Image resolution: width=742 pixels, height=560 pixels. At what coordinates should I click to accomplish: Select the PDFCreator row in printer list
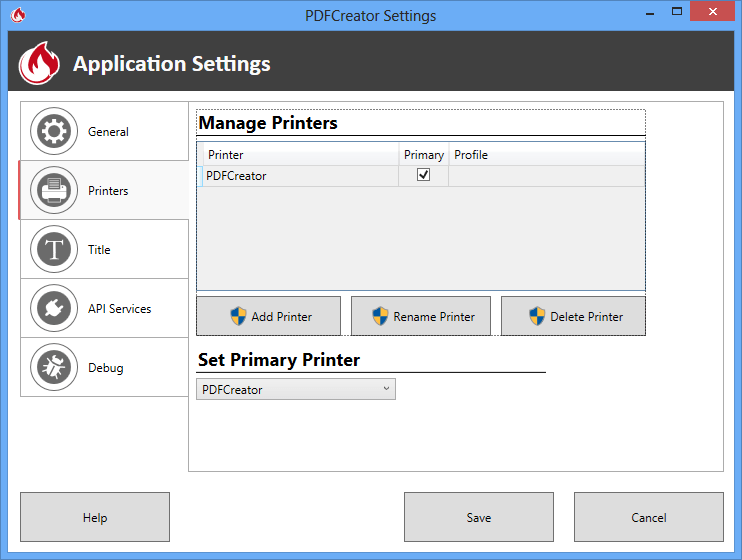[421, 176]
